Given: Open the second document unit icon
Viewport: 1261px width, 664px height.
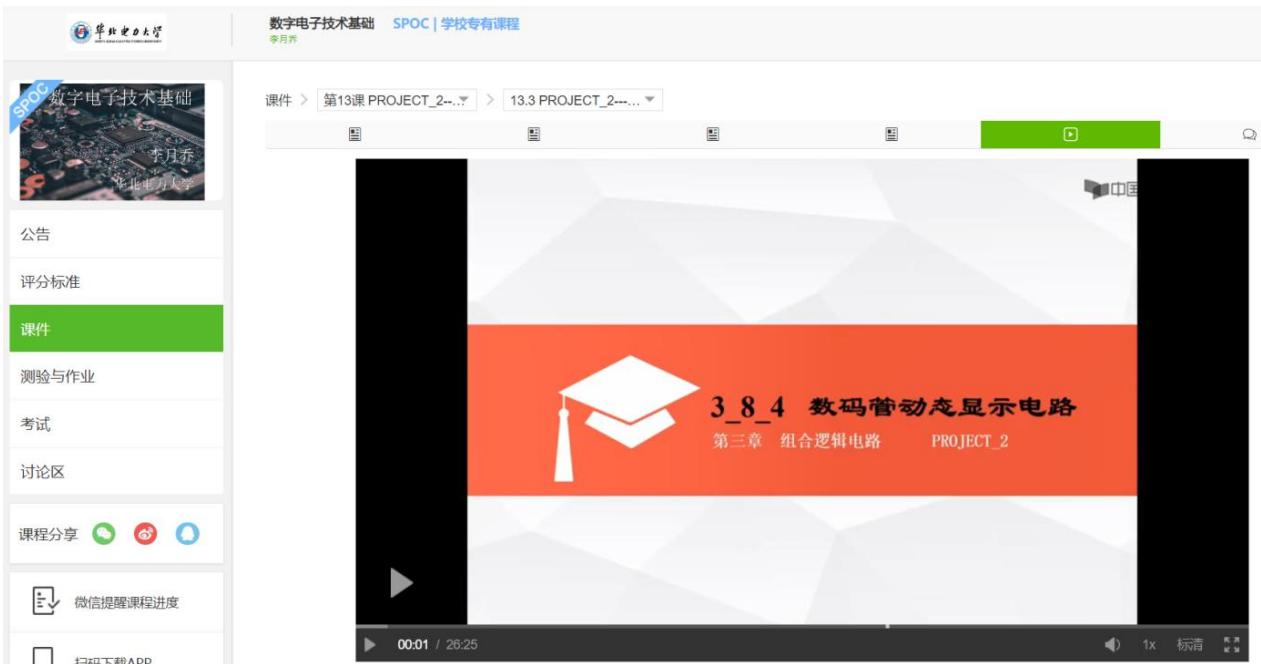Looking at the screenshot, I should pyautogui.click(x=534, y=134).
